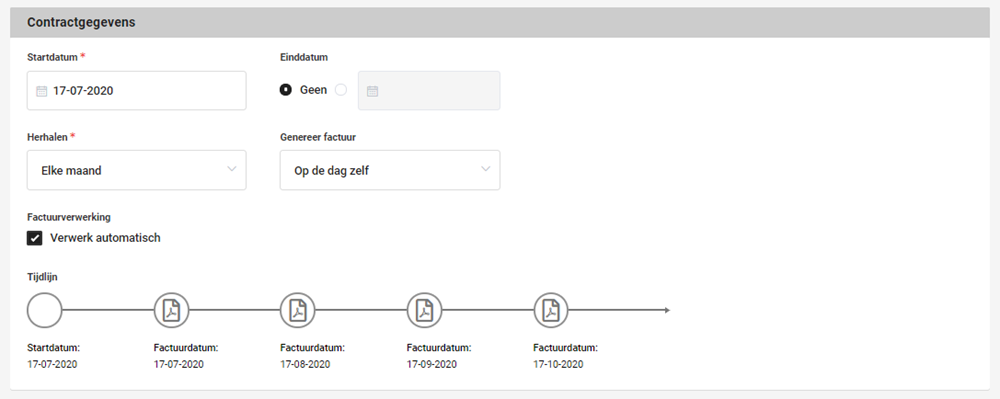Click the Startdatum input with 17-07-2020
Image resolution: width=1000 pixels, height=399 pixels.
click(x=136, y=91)
